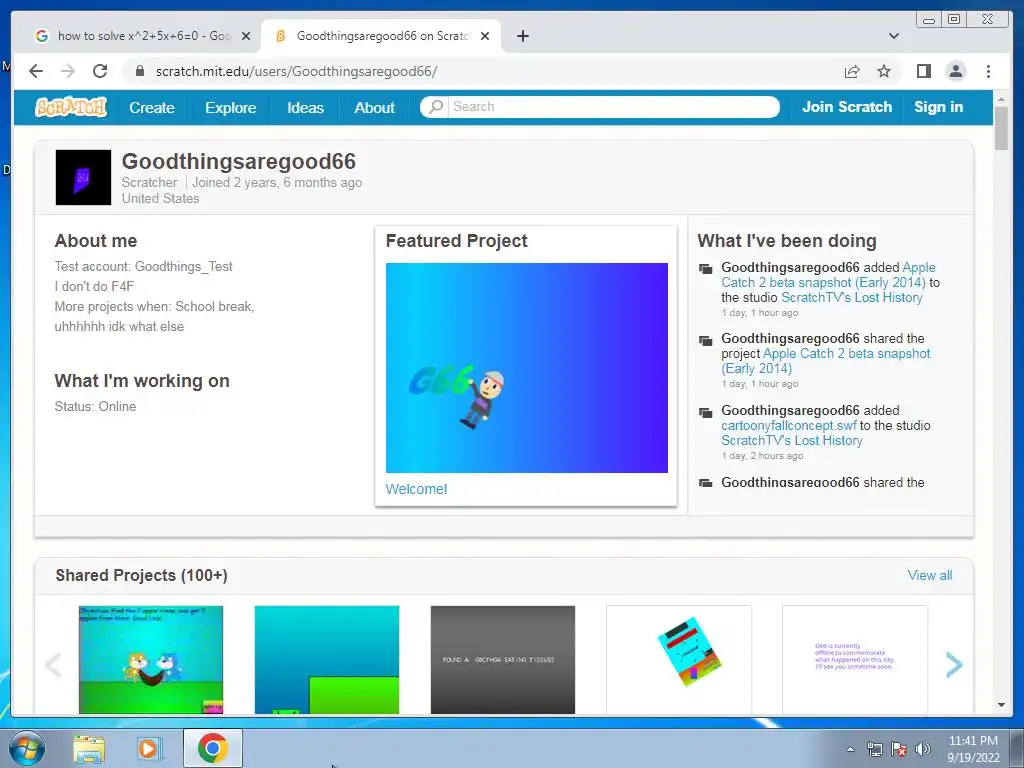Open the two cats project thumbnail

[151, 660]
